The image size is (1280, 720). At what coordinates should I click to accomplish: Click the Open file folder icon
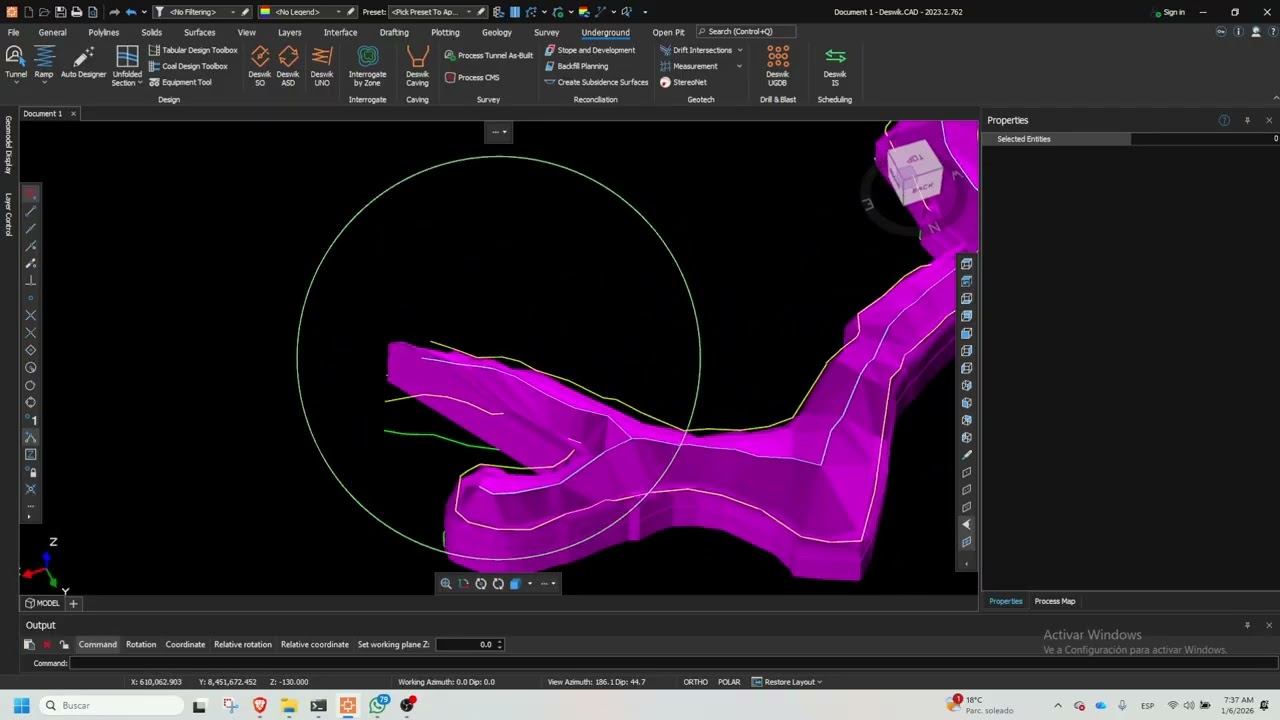tap(44, 12)
